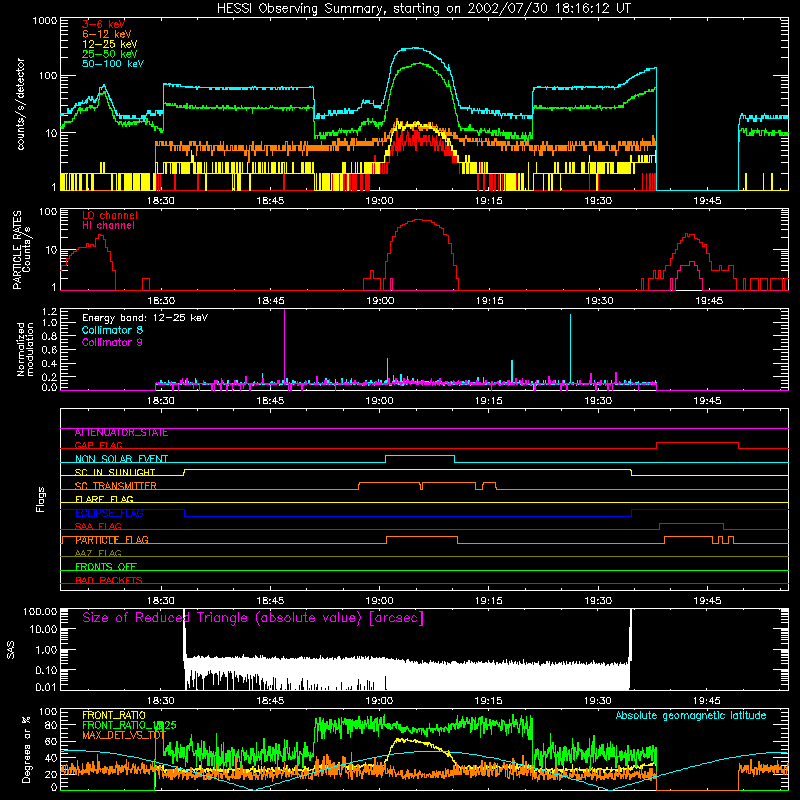Click the yellow 12-25 keV legend label in the top panel
The width and height of the screenshot is (800, 800).
click(x=110, y=44)
